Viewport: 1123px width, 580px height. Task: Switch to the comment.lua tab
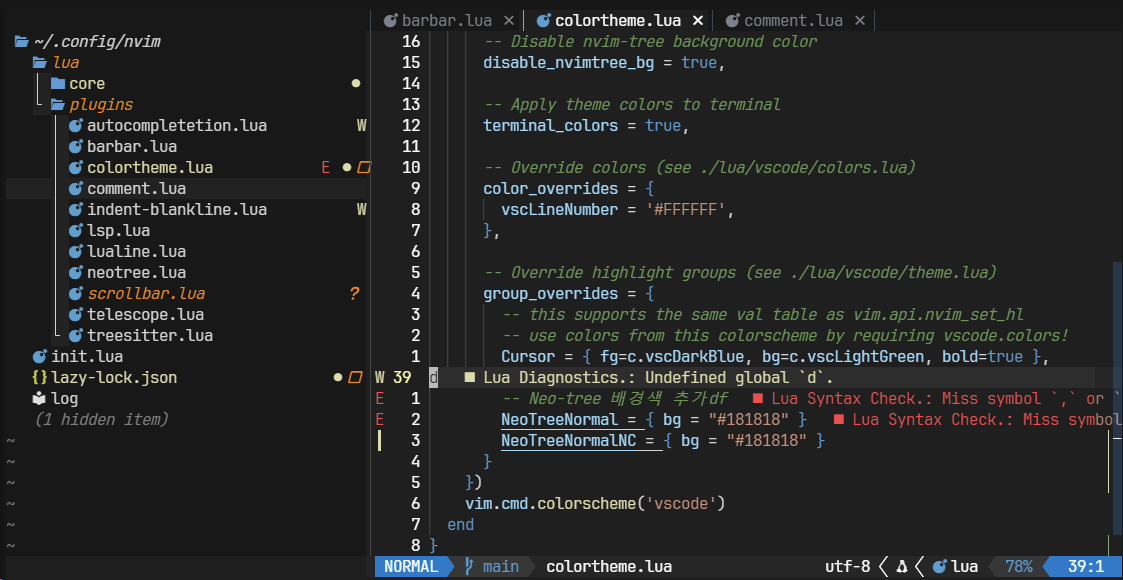[x=792, y=20]
